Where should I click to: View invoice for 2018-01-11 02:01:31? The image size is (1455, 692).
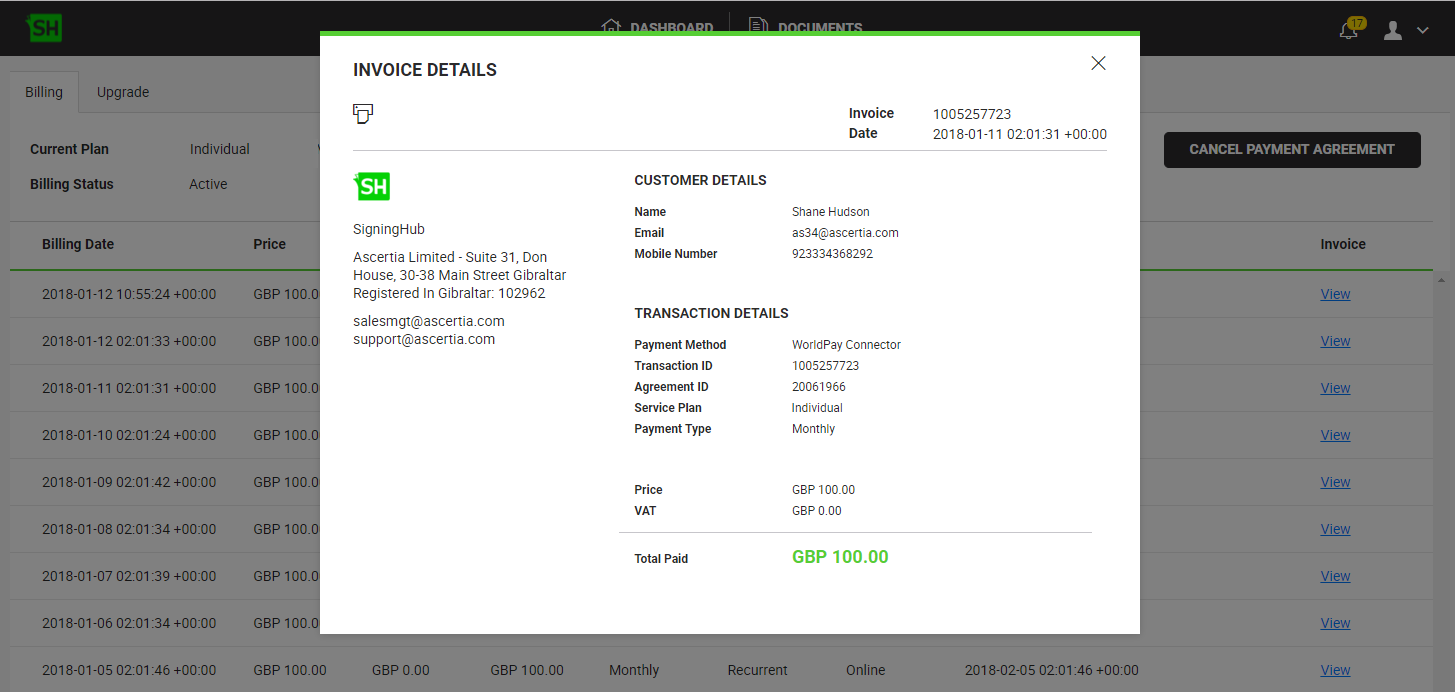click(x=1335, y=388)
